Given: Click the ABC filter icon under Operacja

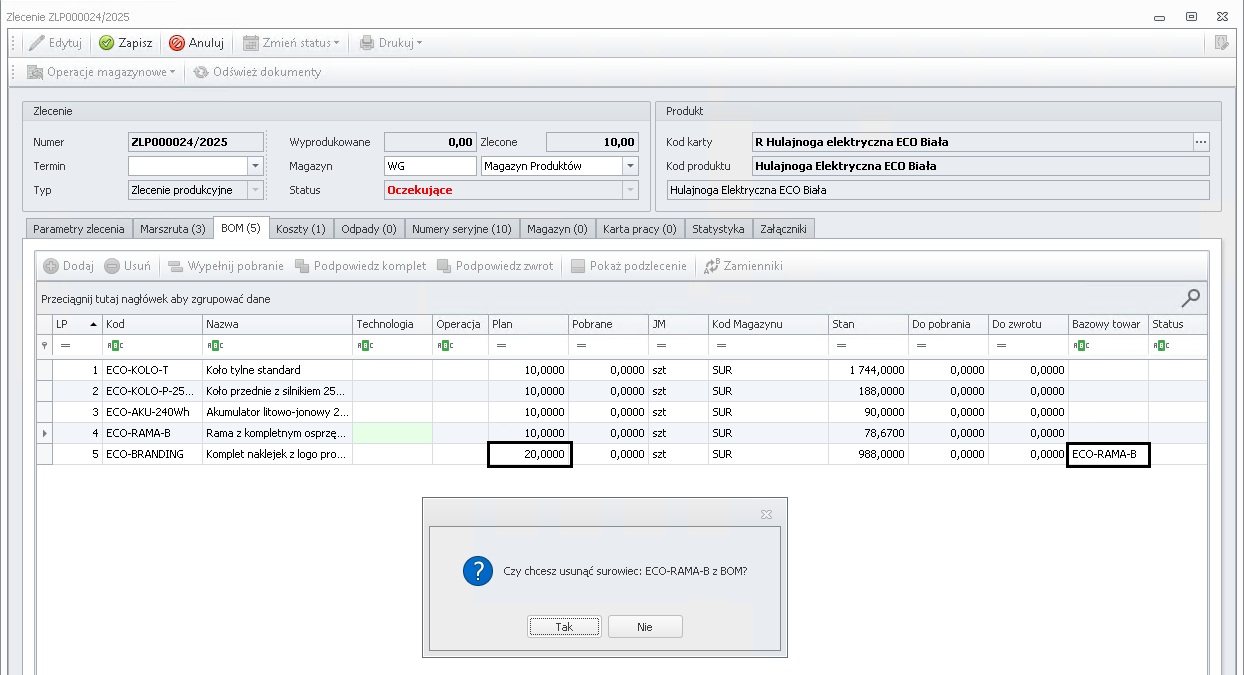Looking at the screenshot, I should (x=444, y=346).
